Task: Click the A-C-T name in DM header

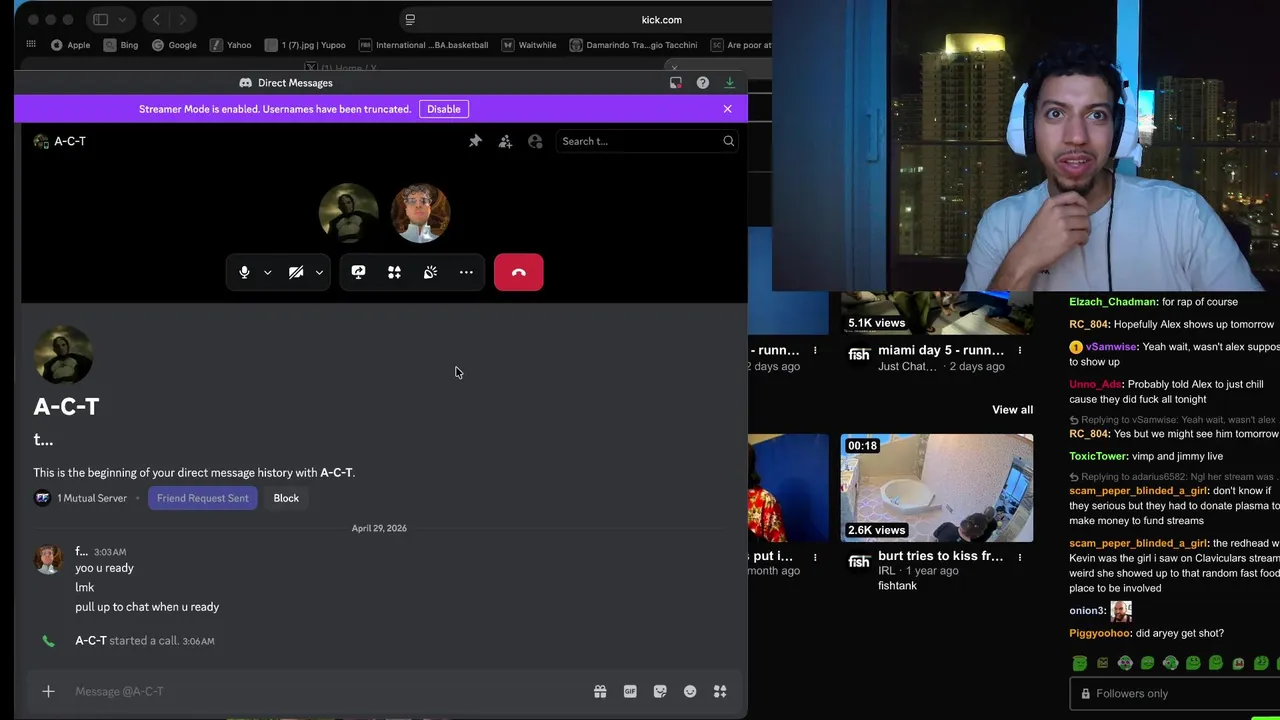Action: point(70,141)
